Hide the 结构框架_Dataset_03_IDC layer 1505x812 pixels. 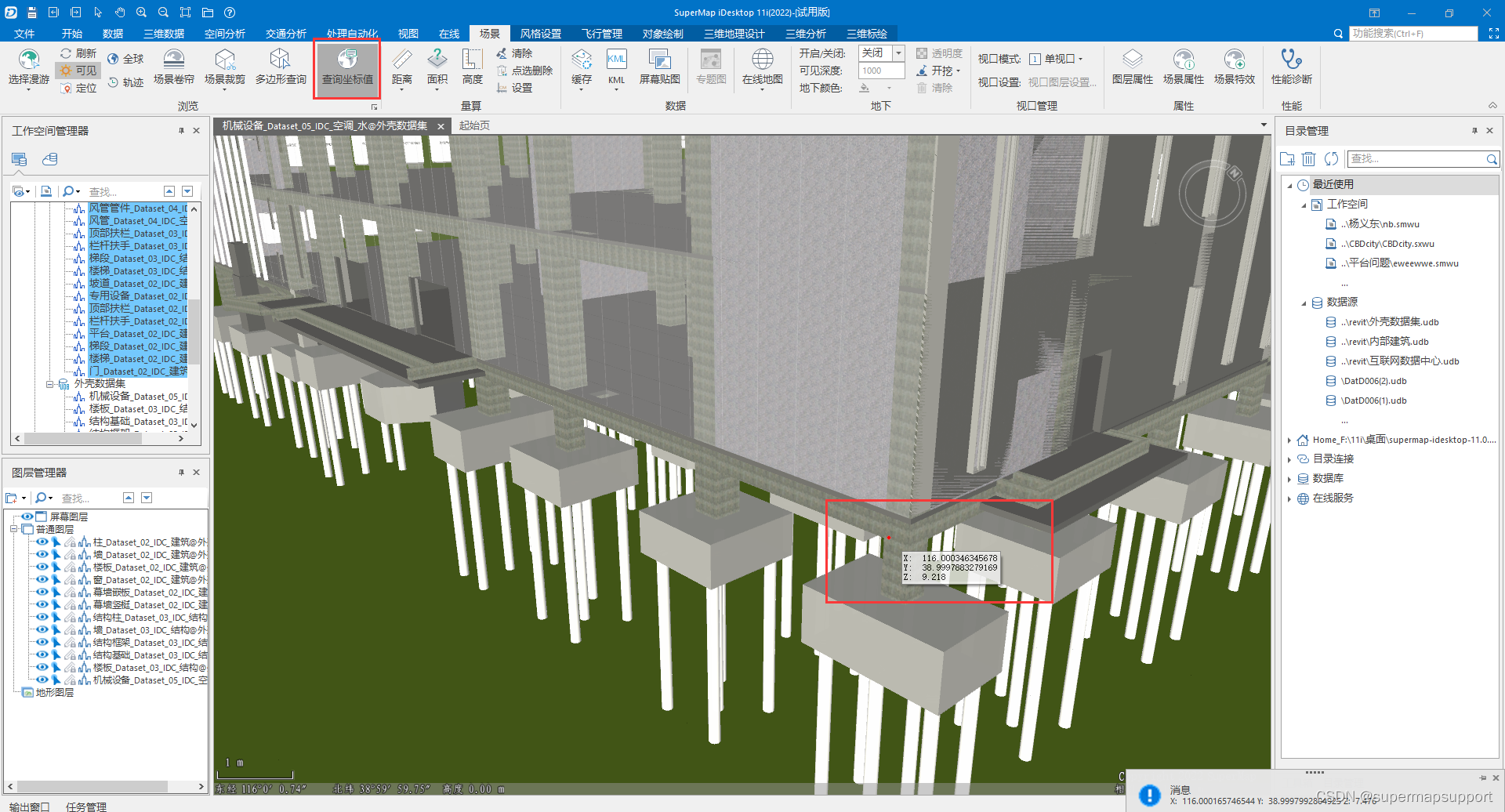point(42,642)
